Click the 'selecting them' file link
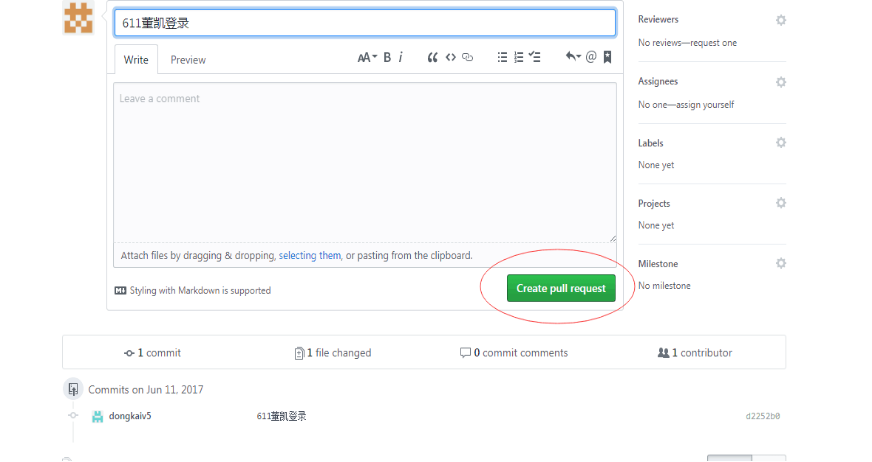This screenshot has width=872, height=462. tap(310, 255)
